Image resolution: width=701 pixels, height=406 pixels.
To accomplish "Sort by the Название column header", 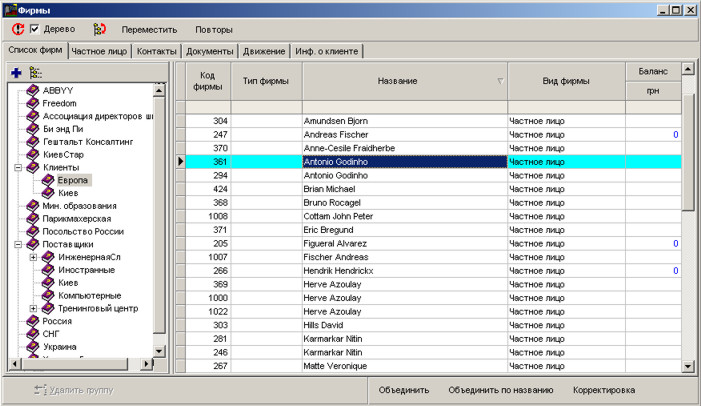I will tap(404, 81).
